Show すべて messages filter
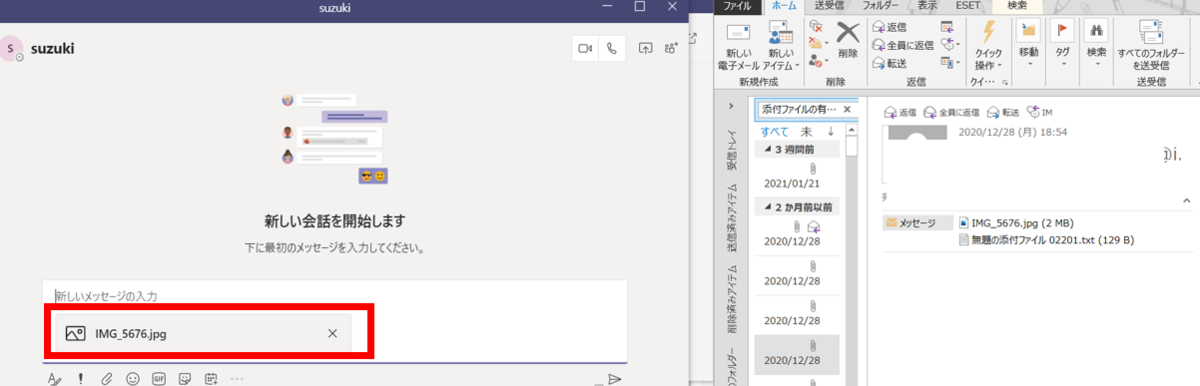The height and width of the screenshot is (386, 1200). tap(774, 131)
